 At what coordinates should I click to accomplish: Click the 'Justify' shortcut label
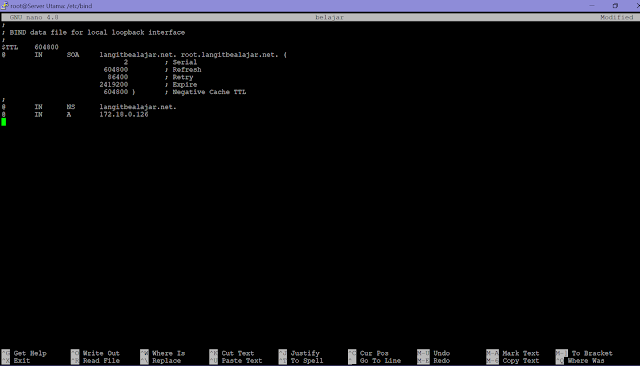(x=305, y=353)
